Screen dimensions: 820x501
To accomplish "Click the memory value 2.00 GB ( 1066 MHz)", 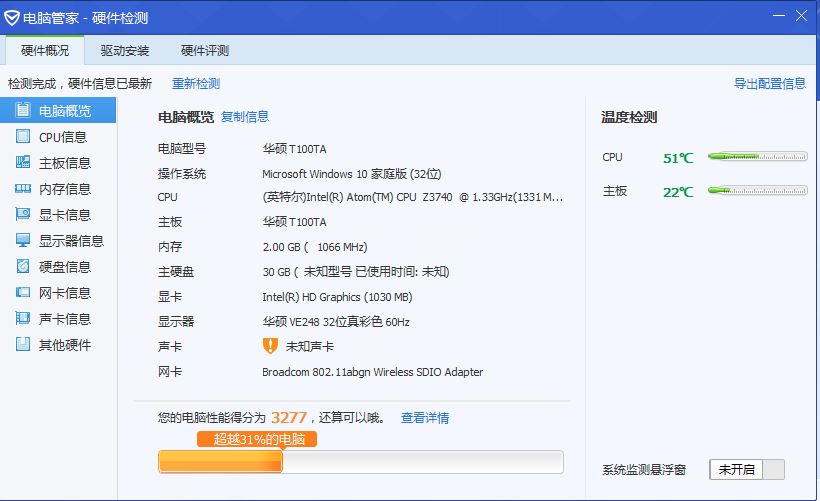I will click(315, 247).
